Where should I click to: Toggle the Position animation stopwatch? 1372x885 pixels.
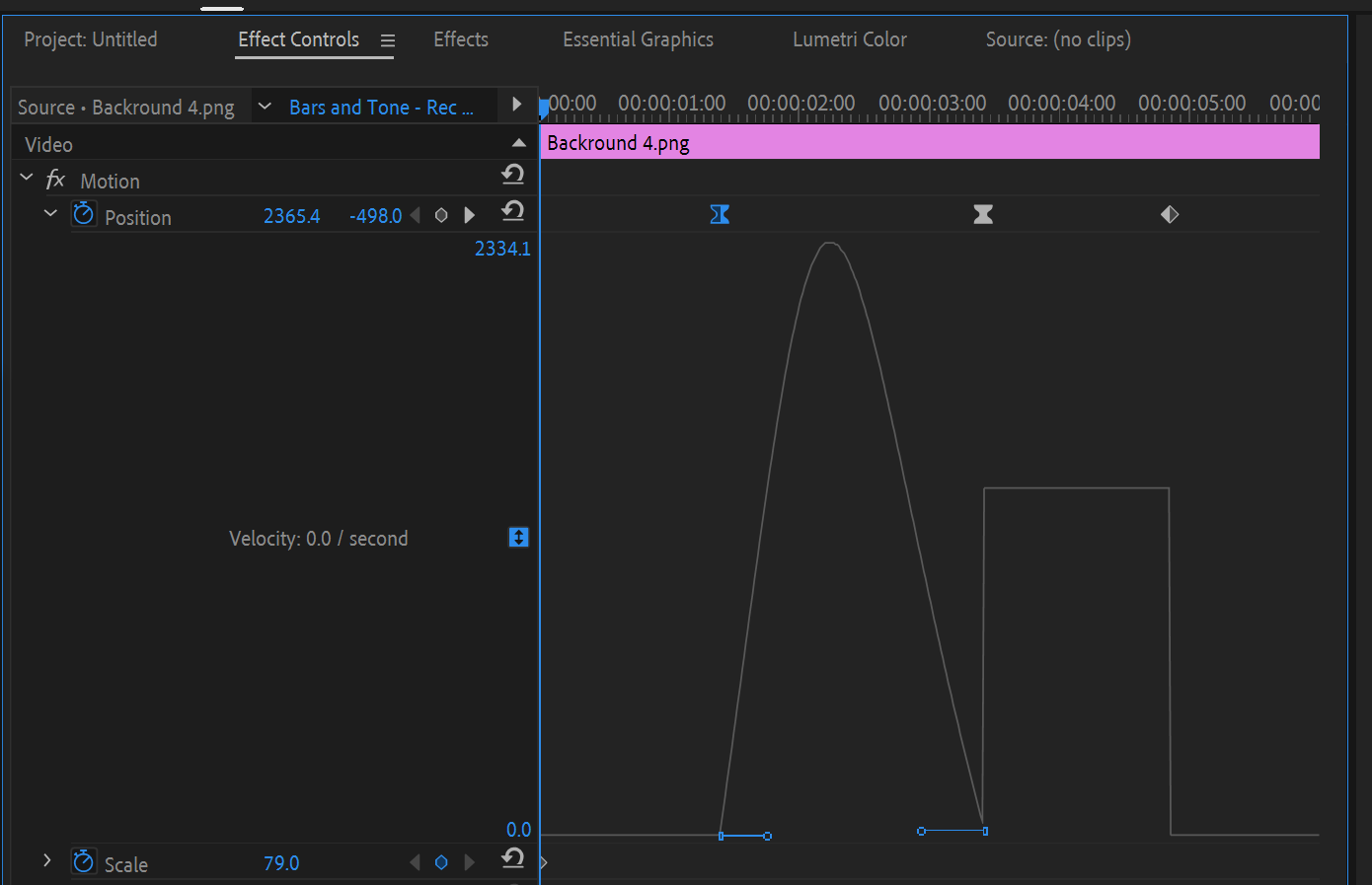[x=83, y=213]
